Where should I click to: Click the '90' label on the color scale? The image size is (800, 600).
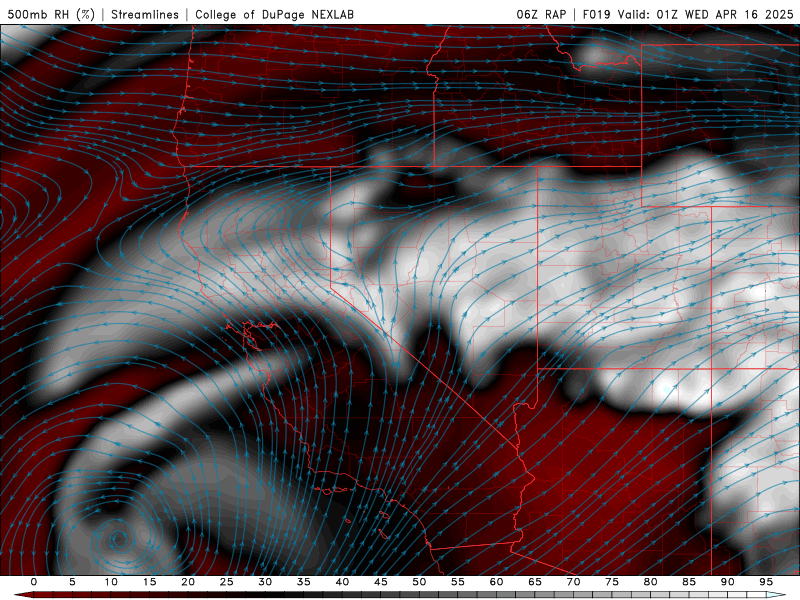pos(727,582)
